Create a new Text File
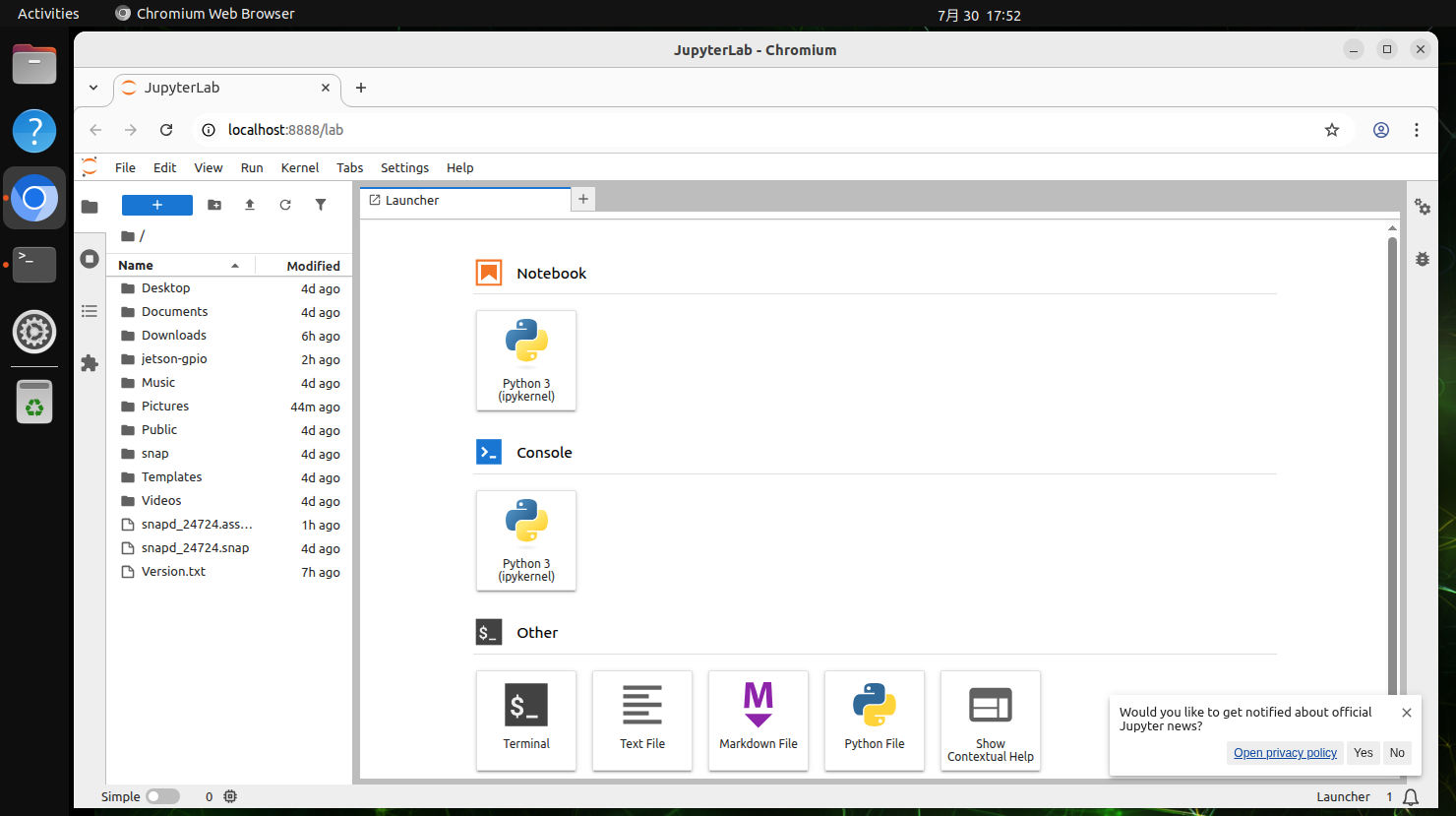 coord(642,721)
